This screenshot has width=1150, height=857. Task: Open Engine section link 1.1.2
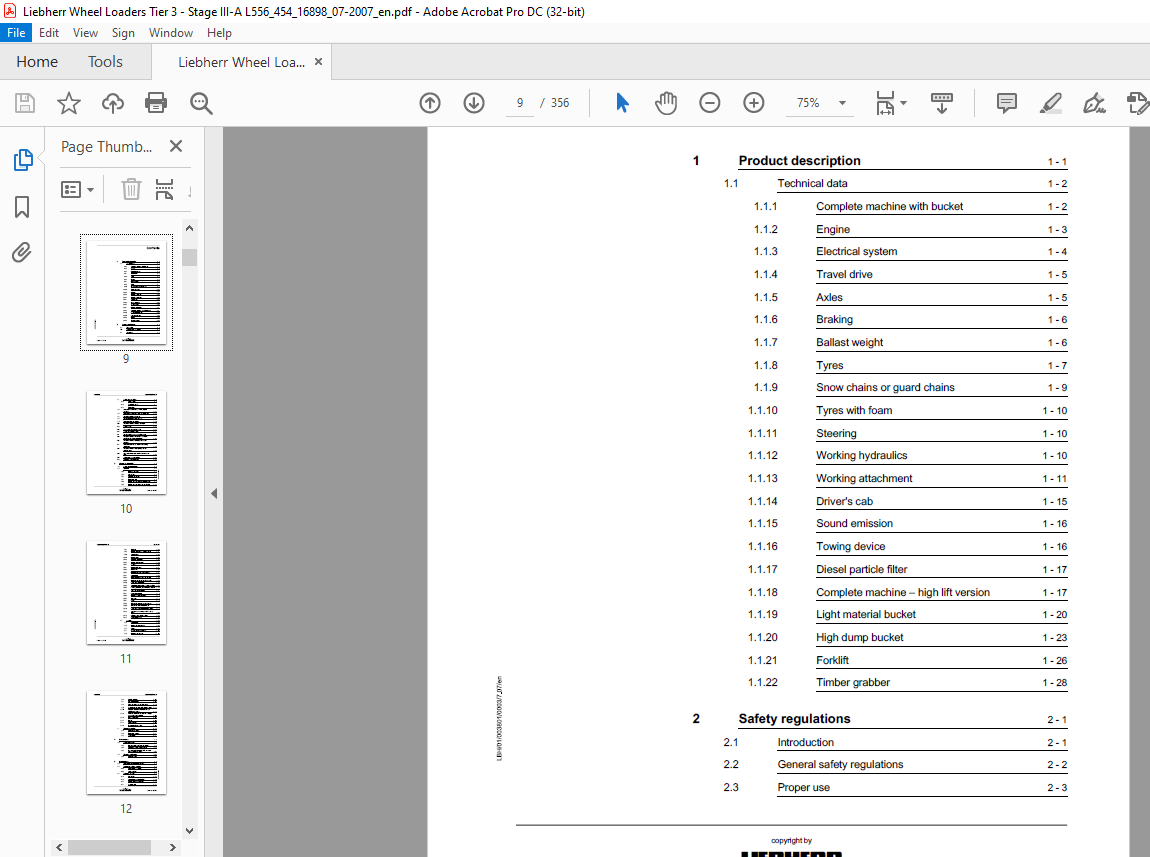tap(833, 229)
